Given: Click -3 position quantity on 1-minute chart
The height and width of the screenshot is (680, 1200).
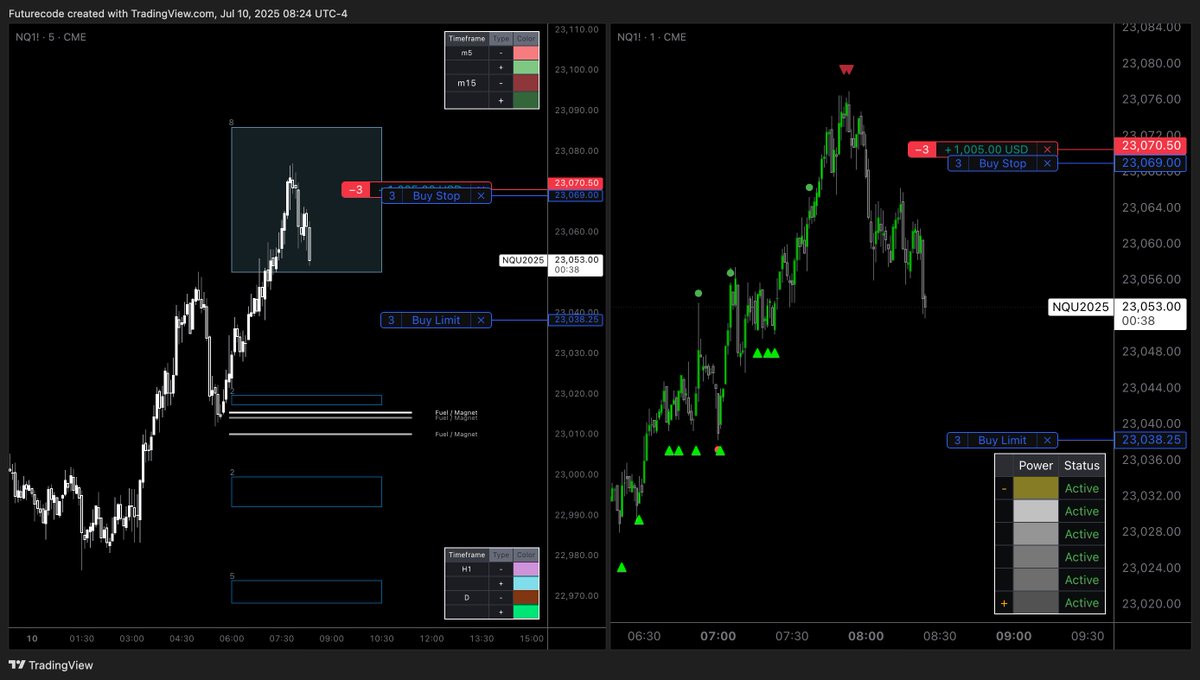Looking at the screenshot, I should pyautogui.click(x=922, y=149).
